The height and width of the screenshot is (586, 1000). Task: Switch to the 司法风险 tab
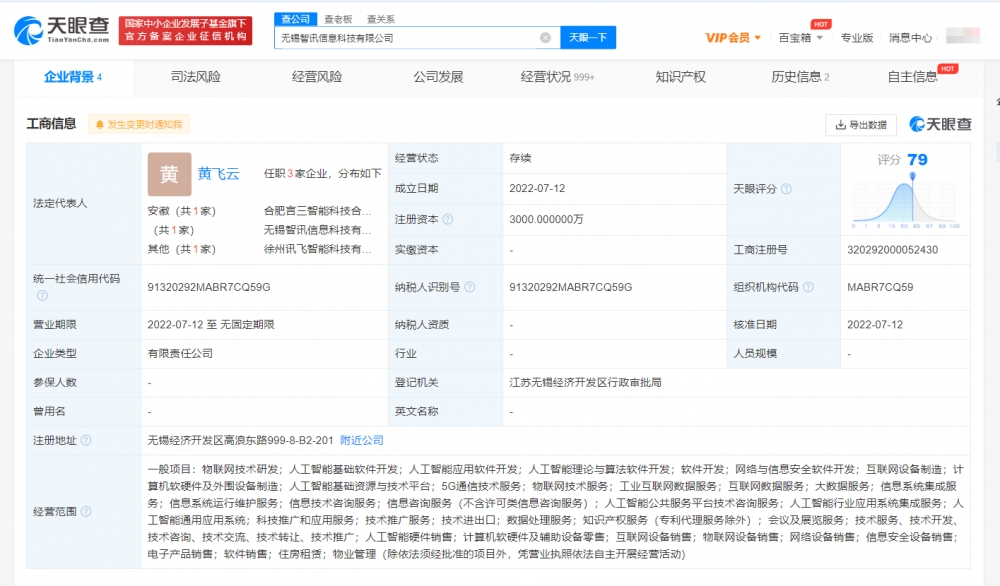pyautogui.click(x=196, y=77)
